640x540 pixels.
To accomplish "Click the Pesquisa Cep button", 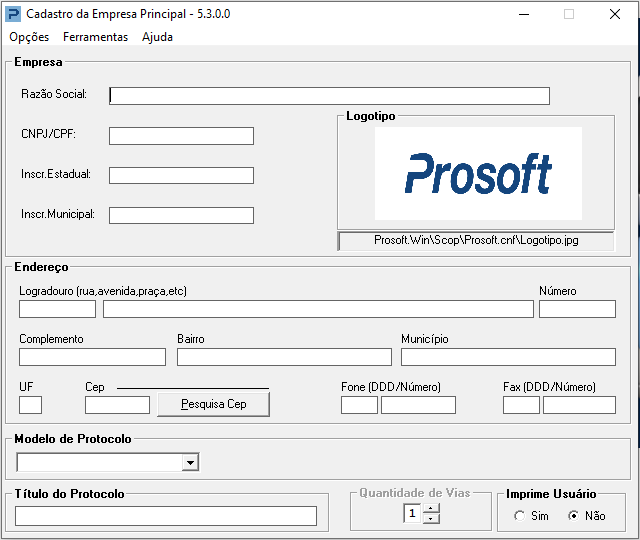I will point(213,404).
